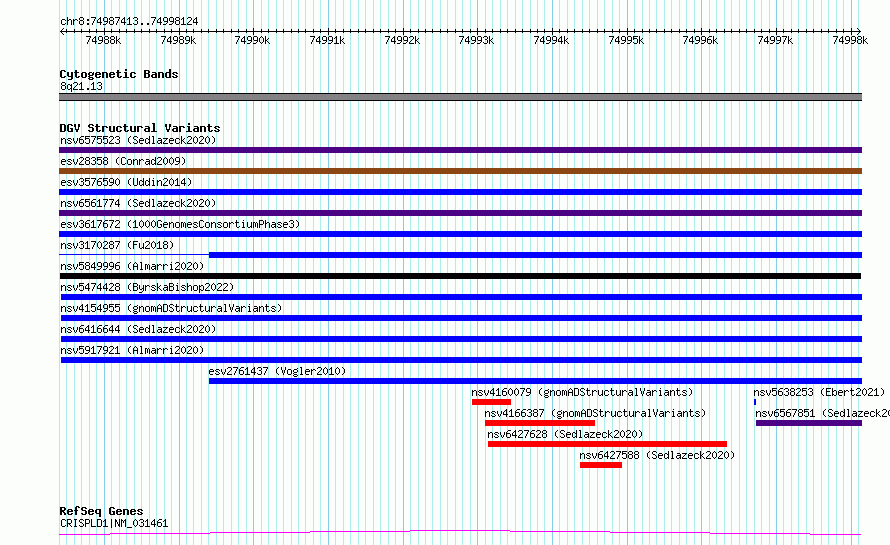Image resolution: width=890 pixels, height=545 pixels.
Task: Click the 74989k ruler tick label
Action: click(178, 40)
